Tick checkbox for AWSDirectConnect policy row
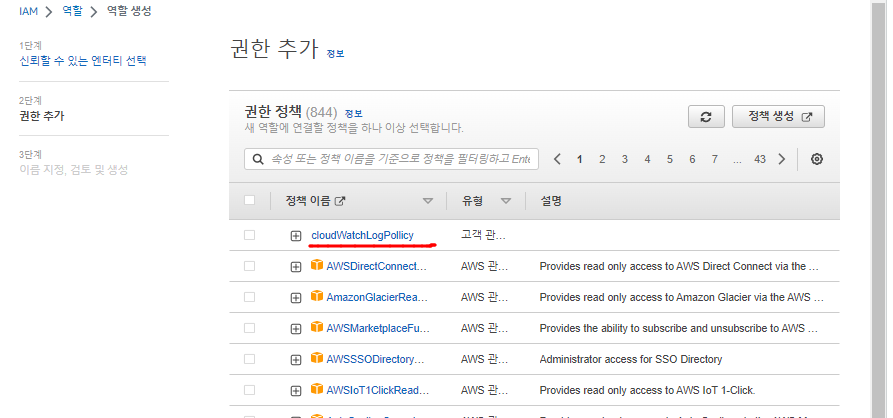This screenshot has height=418, width=893. click(249, 266)
